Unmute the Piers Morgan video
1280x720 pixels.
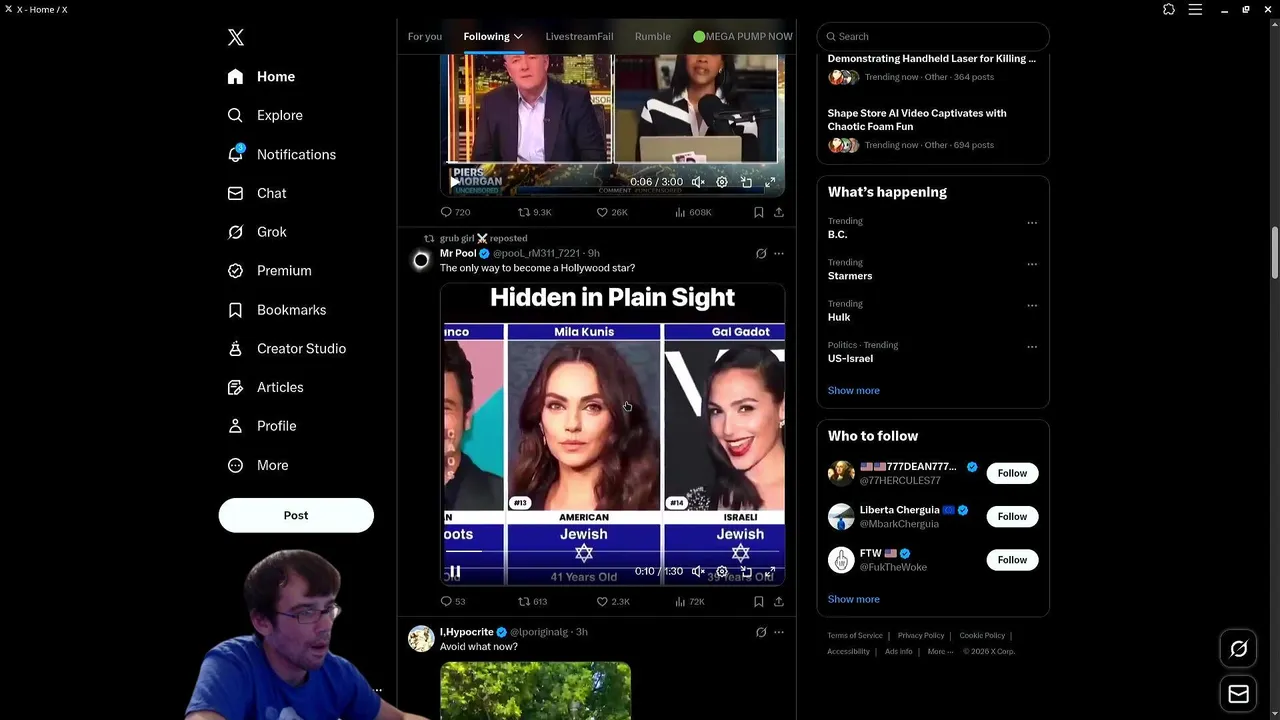point(698,182)
